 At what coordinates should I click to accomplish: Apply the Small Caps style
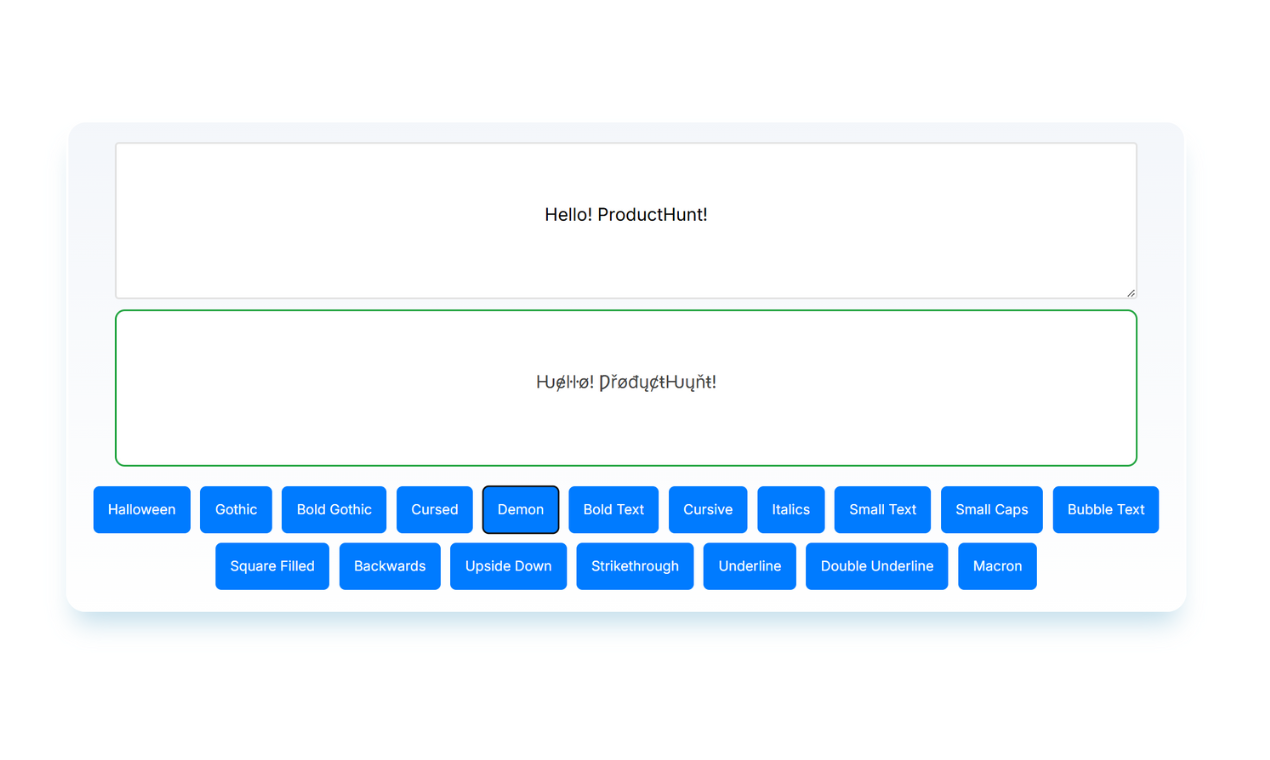[x=992, y=510]
